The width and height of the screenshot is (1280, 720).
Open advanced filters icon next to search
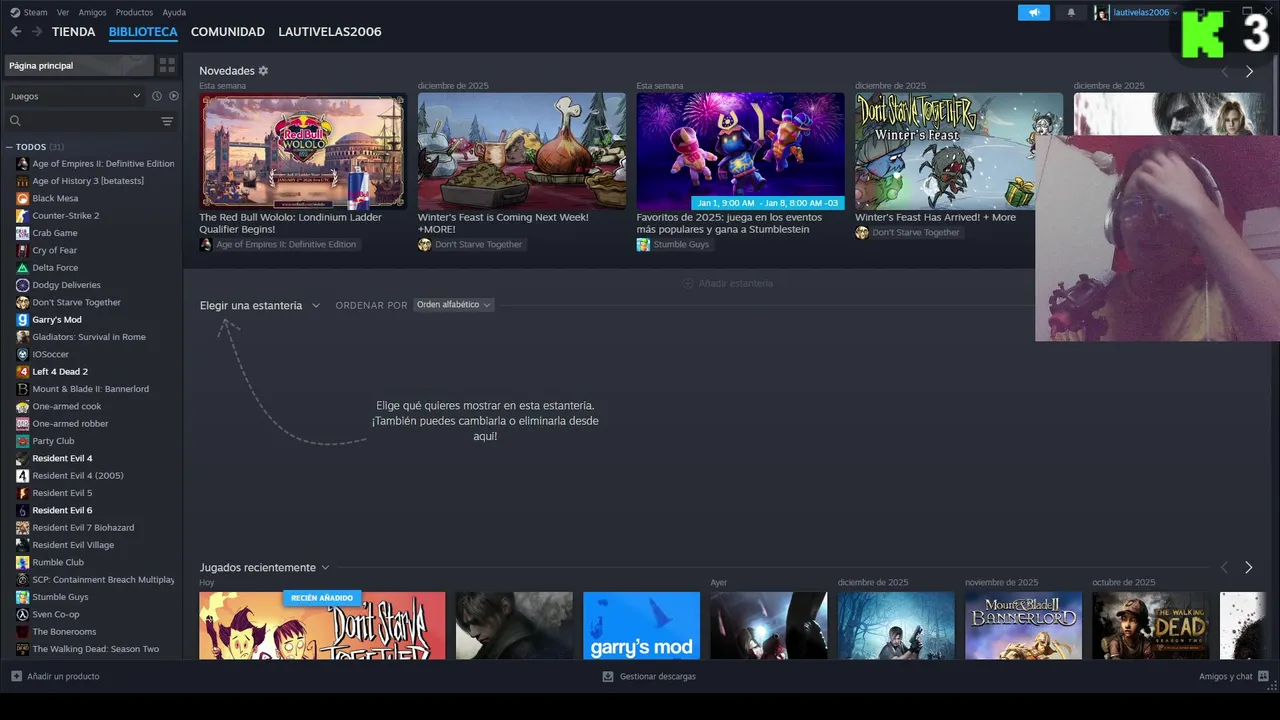167,121
